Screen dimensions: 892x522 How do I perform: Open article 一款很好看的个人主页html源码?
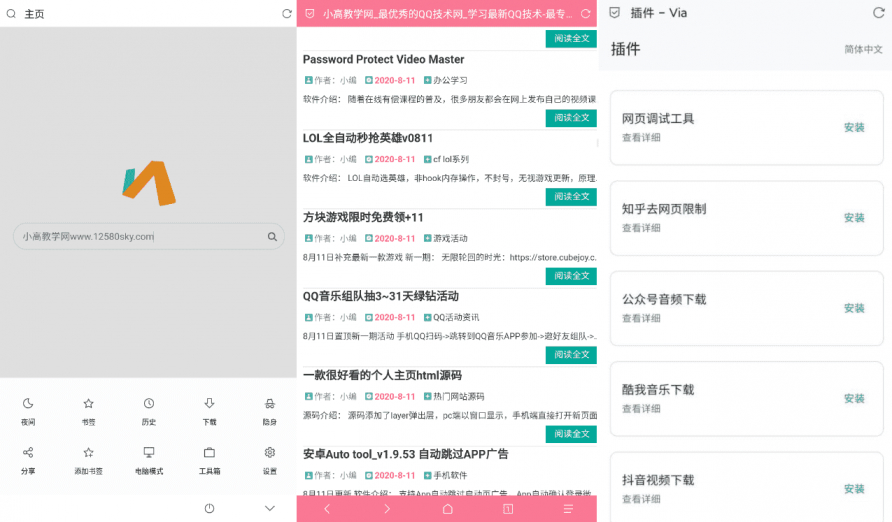pos(382,375)
